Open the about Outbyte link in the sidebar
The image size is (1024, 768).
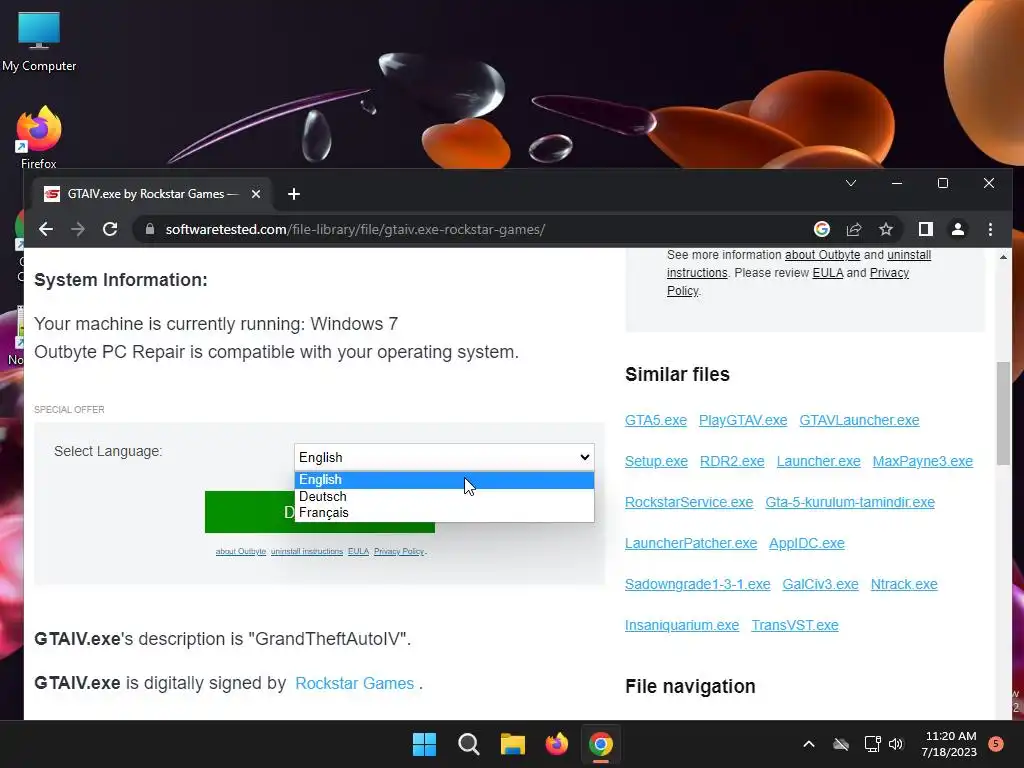[x=822, y=255]
